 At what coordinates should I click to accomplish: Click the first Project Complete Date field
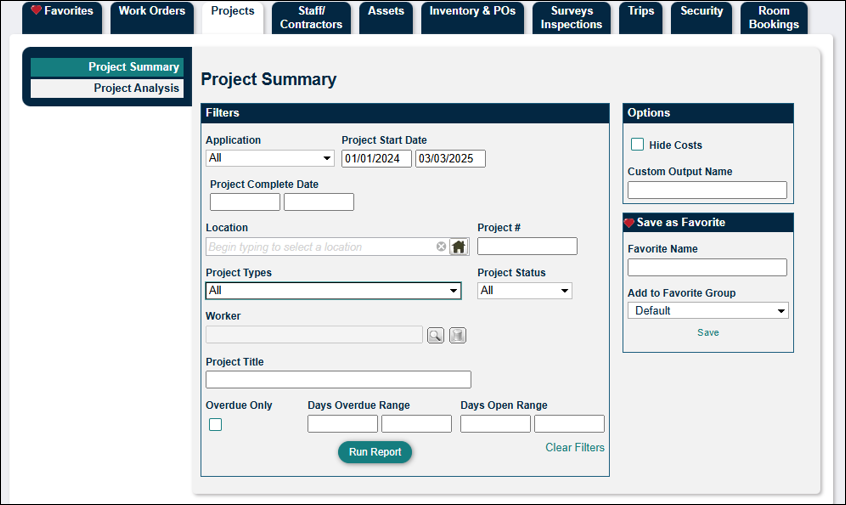[x=245, y=202]
